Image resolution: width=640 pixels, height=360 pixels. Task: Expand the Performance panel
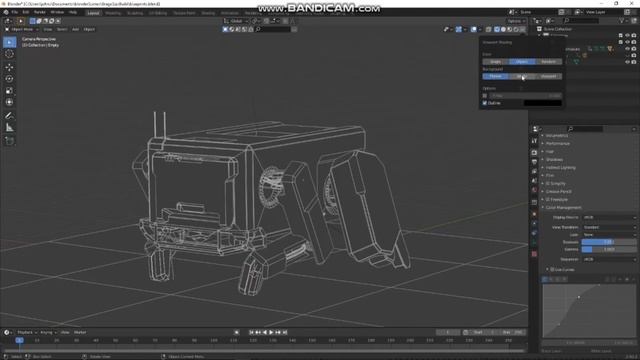pyautogui.click(x=557, y=144)
